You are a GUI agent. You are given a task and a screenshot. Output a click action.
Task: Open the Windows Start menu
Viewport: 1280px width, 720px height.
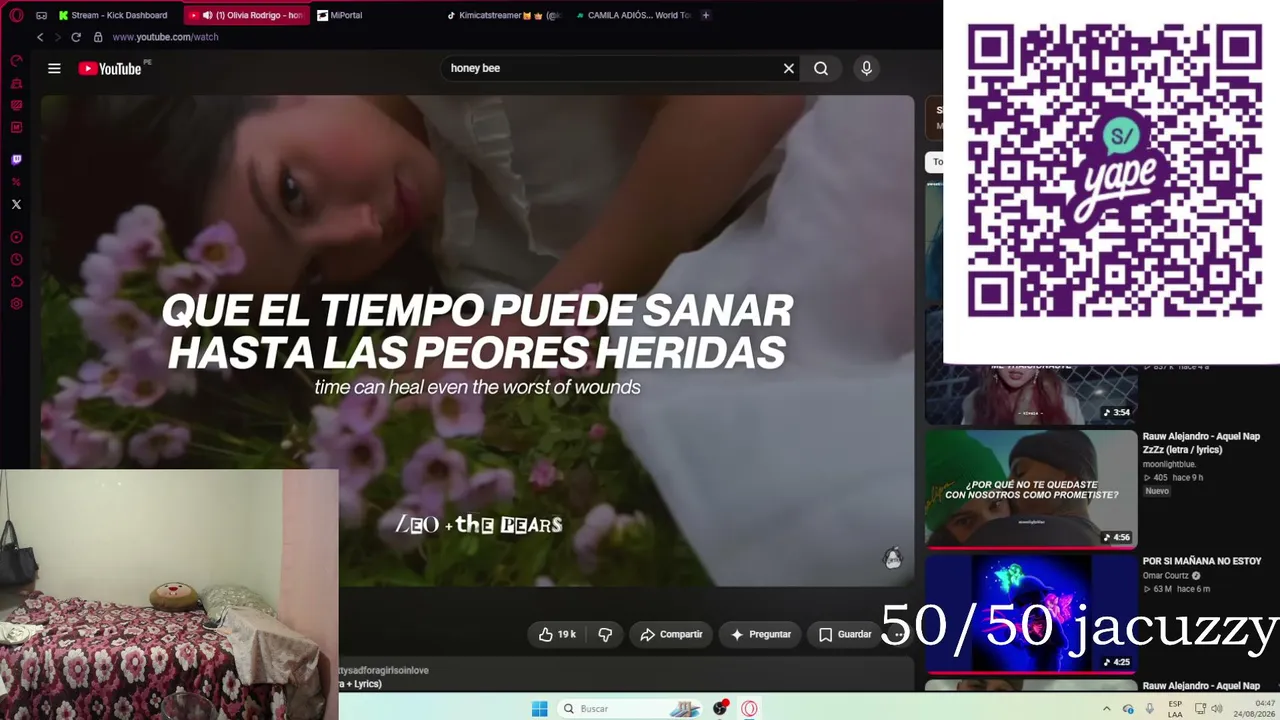click(x=539, y=709)
